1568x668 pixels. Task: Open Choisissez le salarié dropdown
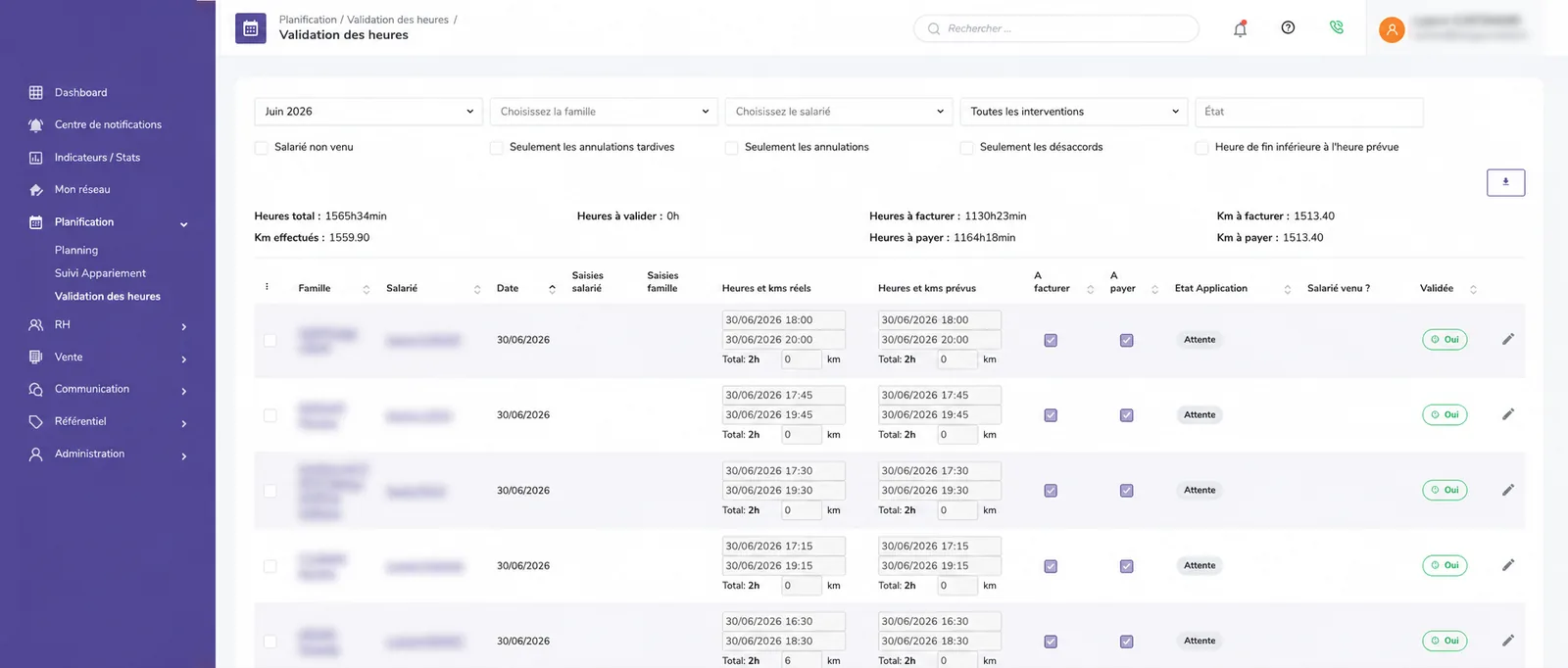[x=839, y=112]
